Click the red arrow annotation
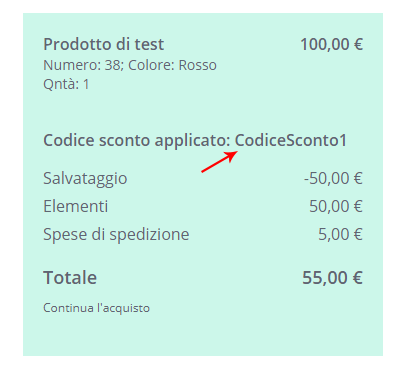402x372 pixels. pos(220,162)
